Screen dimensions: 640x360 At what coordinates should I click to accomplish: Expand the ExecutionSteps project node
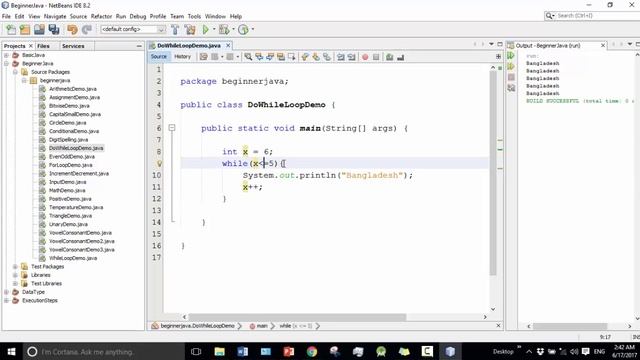click(x=7, y=300)
